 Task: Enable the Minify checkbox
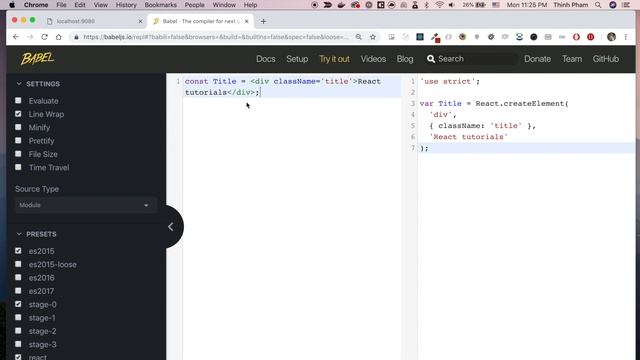pos(18,127)
